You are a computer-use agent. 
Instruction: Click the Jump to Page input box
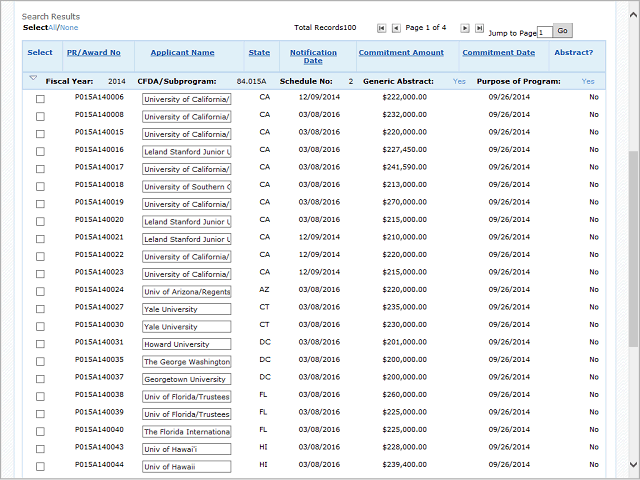(545, 32)
